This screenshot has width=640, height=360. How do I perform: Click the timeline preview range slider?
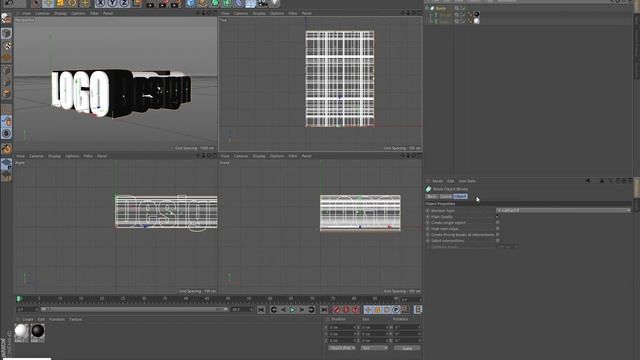[134, 309]
